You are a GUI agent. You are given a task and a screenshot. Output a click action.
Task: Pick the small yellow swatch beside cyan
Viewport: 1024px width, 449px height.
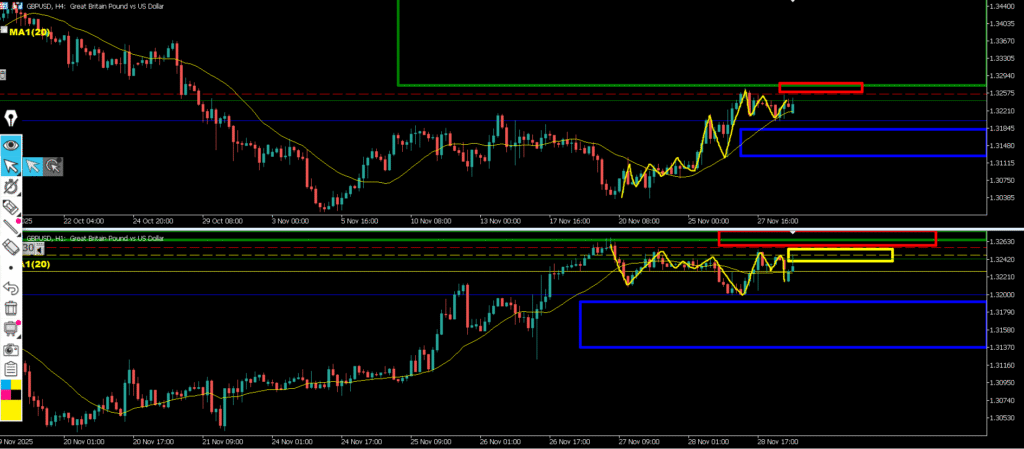(16, 385)
